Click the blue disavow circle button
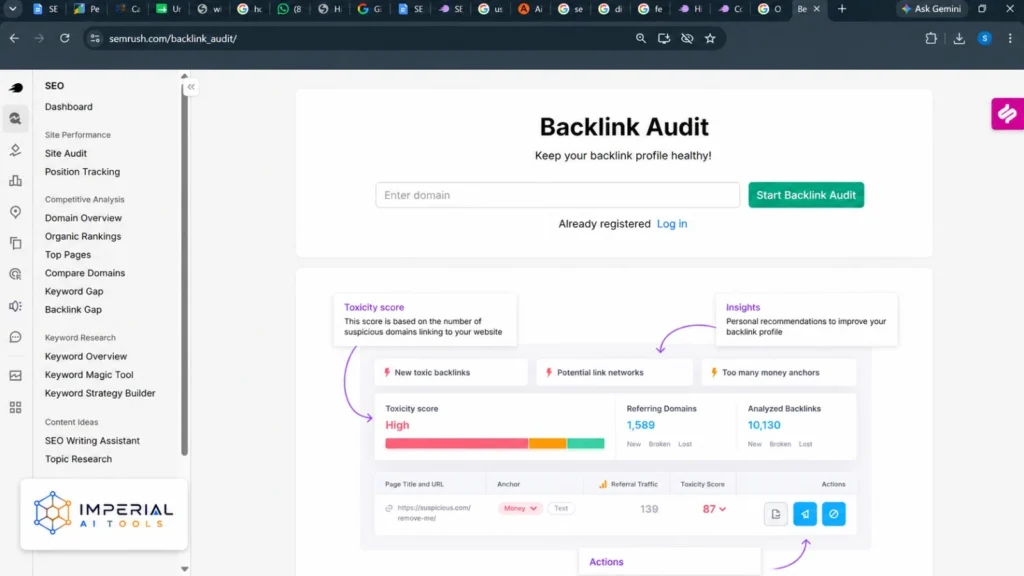The image size is (1024, 576). 833,514
